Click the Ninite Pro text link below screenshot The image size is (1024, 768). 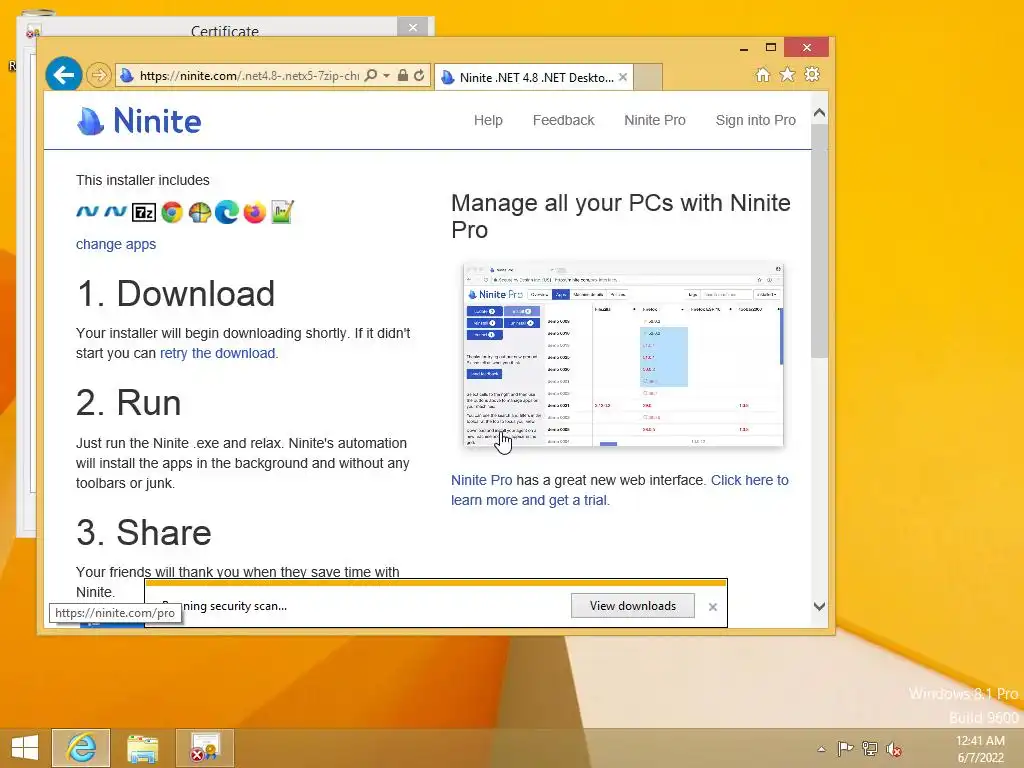481,480
